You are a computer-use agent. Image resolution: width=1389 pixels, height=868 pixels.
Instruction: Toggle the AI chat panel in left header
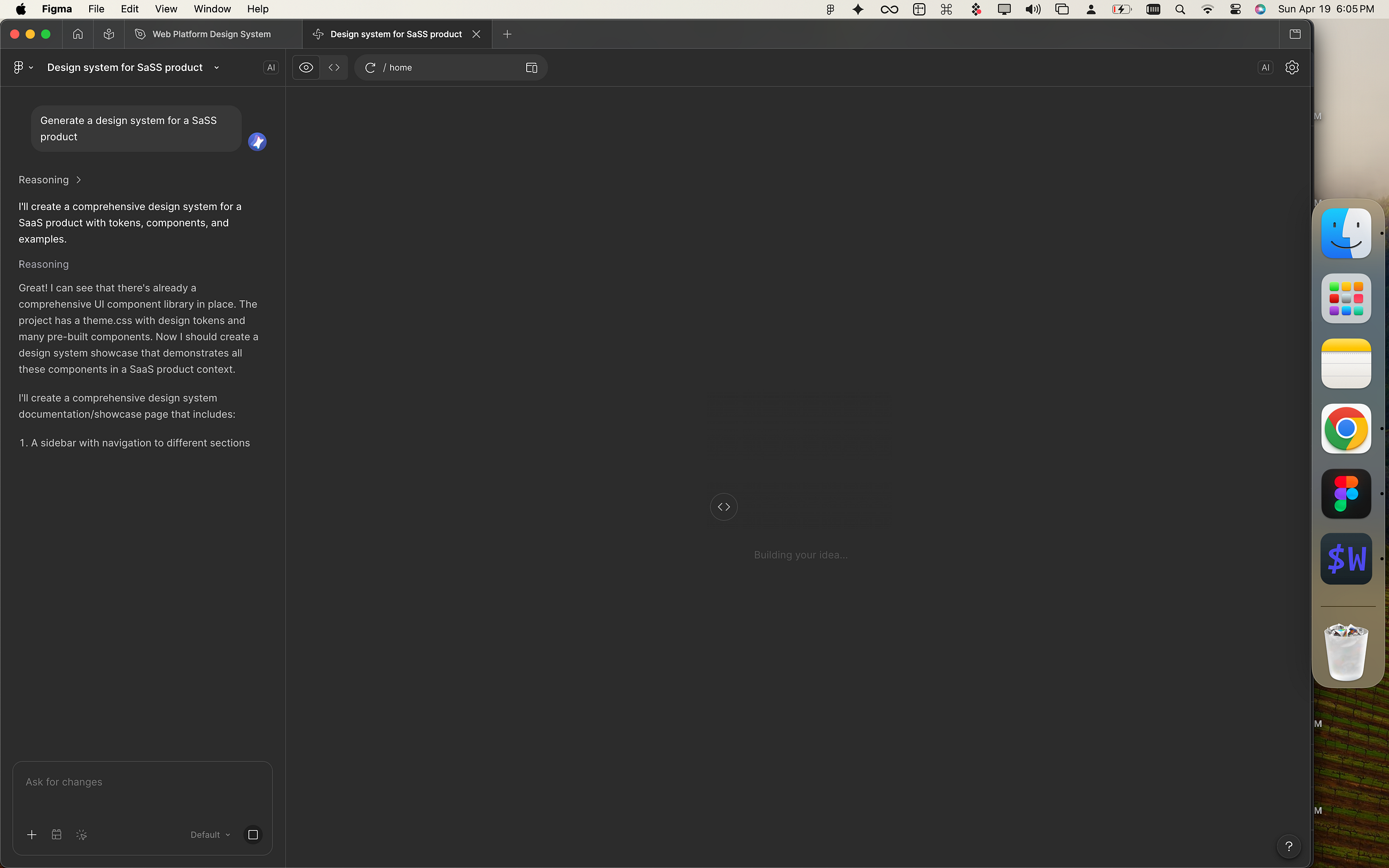click(271, 67)
